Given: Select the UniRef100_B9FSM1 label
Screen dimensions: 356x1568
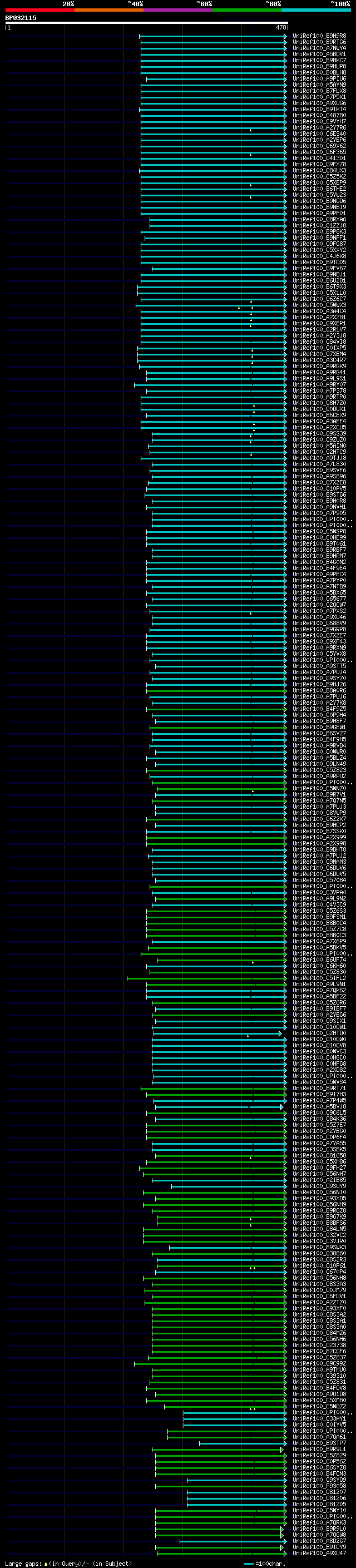Looking at the screenshot, I should [x=319, y=917].
